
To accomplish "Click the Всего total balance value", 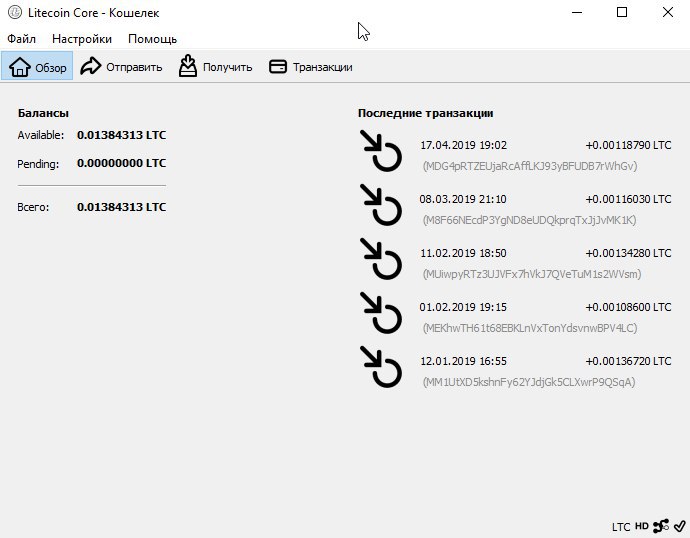I will click(121, 207).
